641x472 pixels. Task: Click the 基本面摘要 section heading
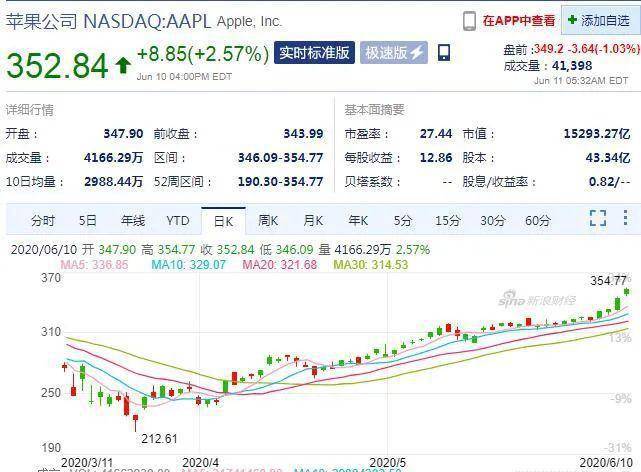point(374,110)
